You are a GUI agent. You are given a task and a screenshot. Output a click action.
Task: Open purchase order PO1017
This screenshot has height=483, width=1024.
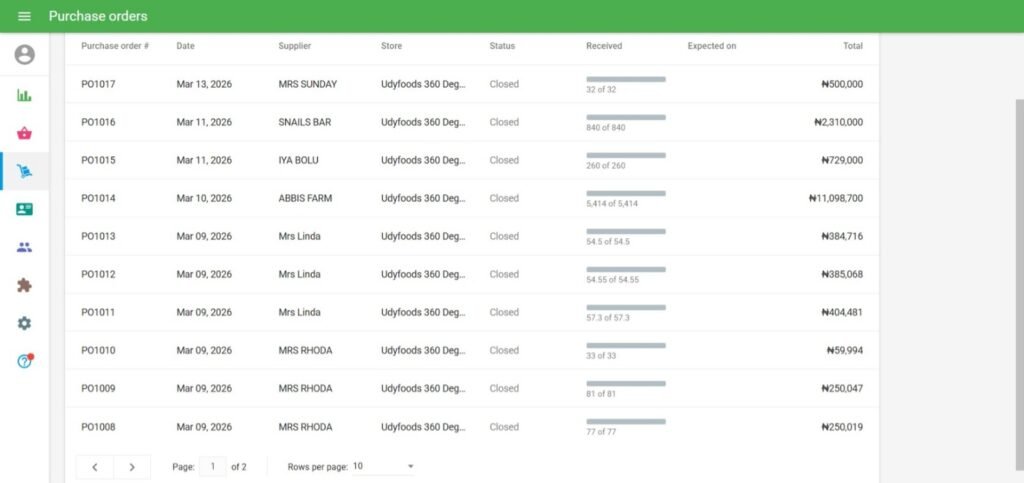[98, 84]
